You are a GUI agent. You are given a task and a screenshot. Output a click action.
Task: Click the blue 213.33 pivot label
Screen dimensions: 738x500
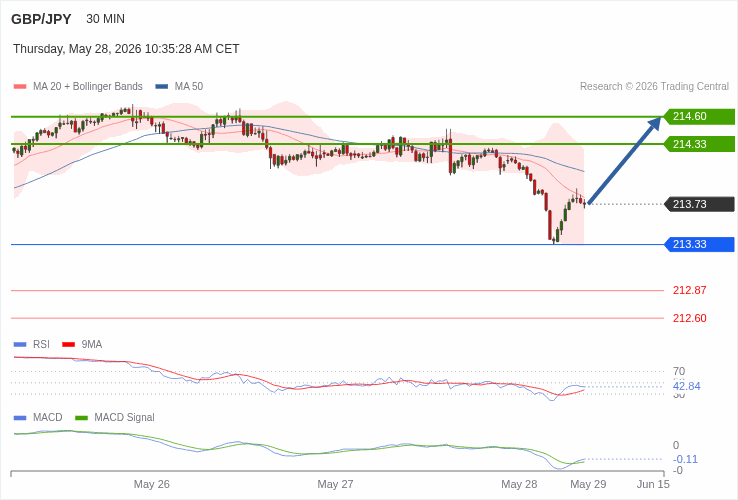coord(699,244)
